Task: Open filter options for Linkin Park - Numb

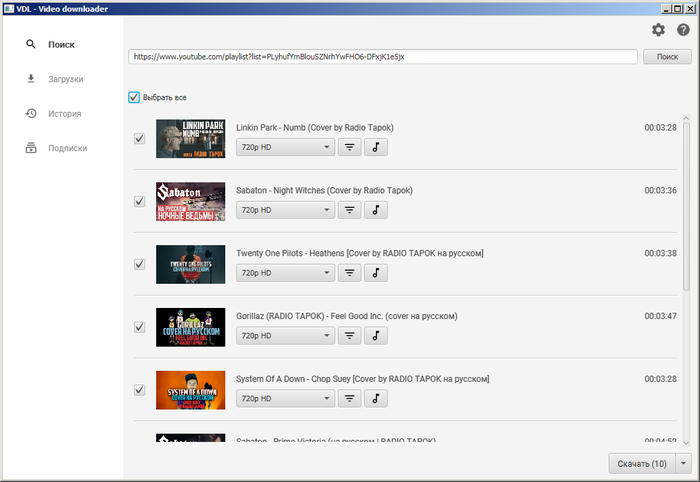Action: pyautogui.click(x=349, y=147)
